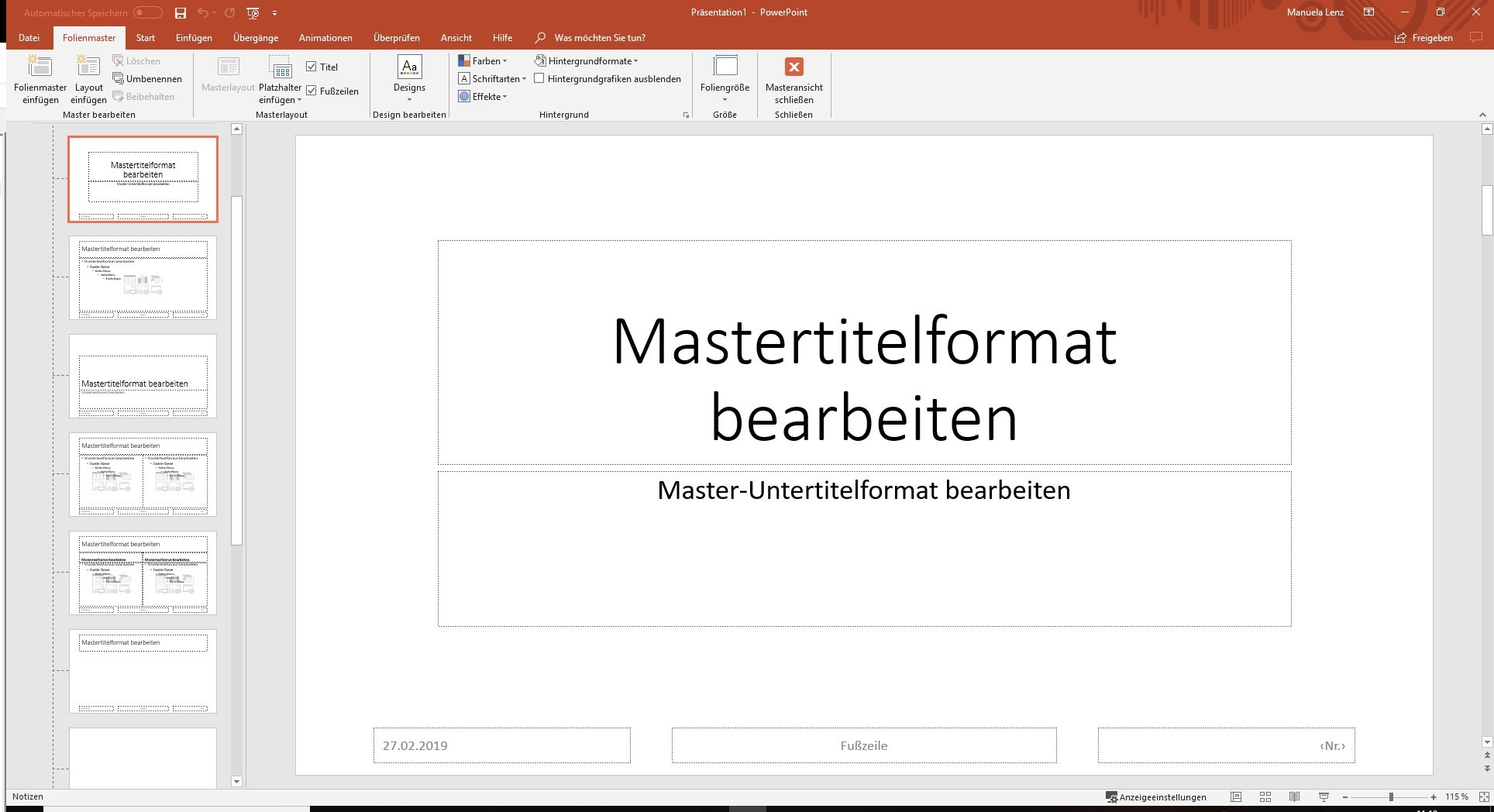Open the Einfügen ribbon tab

click(194, 38)
